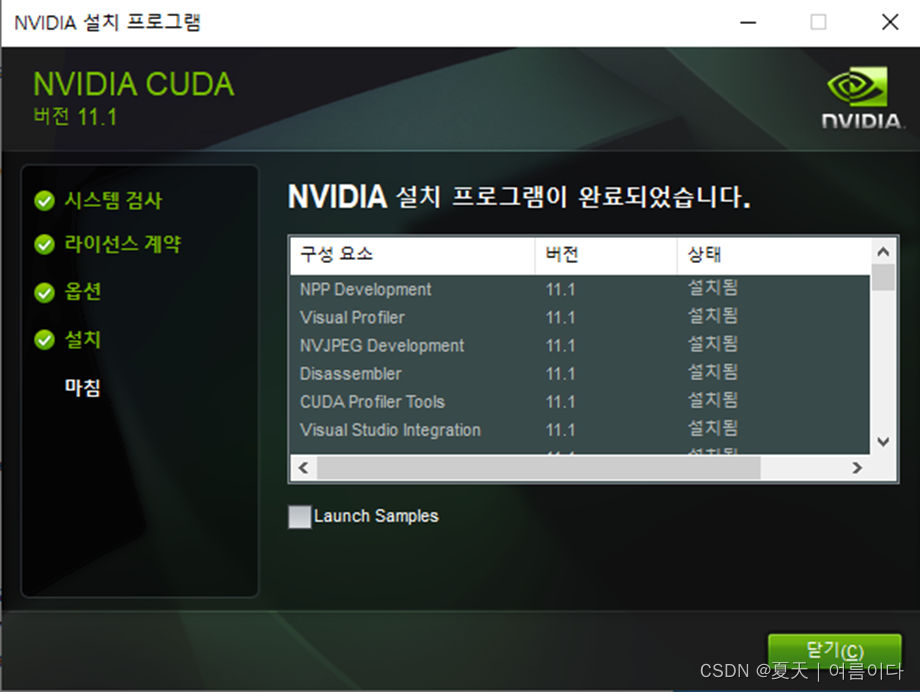Click the green checkmark beside 설치
This screenshot has width=920, height=692.
tap(45, 339)
